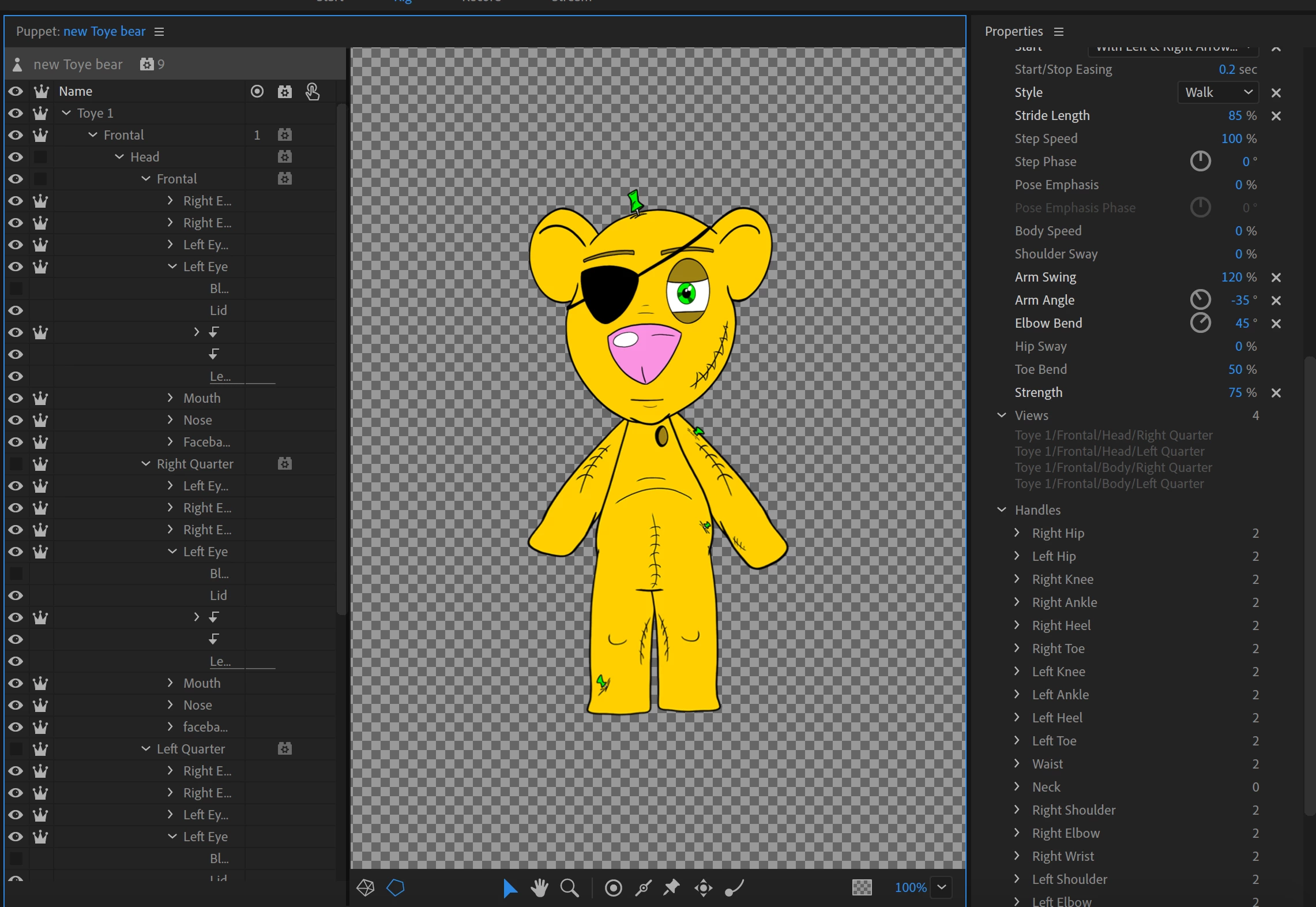The width and height of the screenshot is (1316, 907).
Task: Select the view Toye 1/Frontal/Body/Left Quarter
Action: 1109,484
